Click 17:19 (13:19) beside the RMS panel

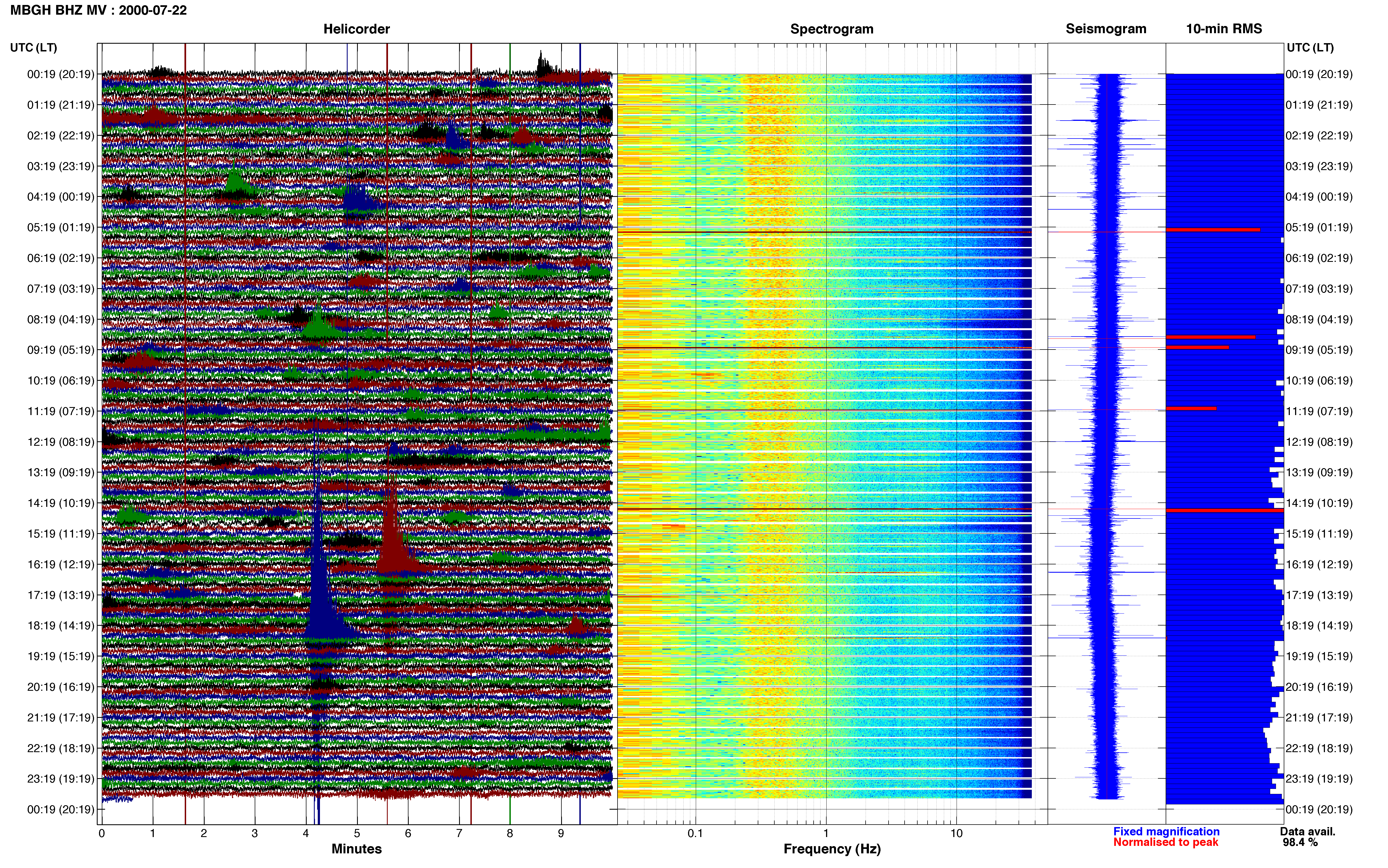(x=1319, y=595)
